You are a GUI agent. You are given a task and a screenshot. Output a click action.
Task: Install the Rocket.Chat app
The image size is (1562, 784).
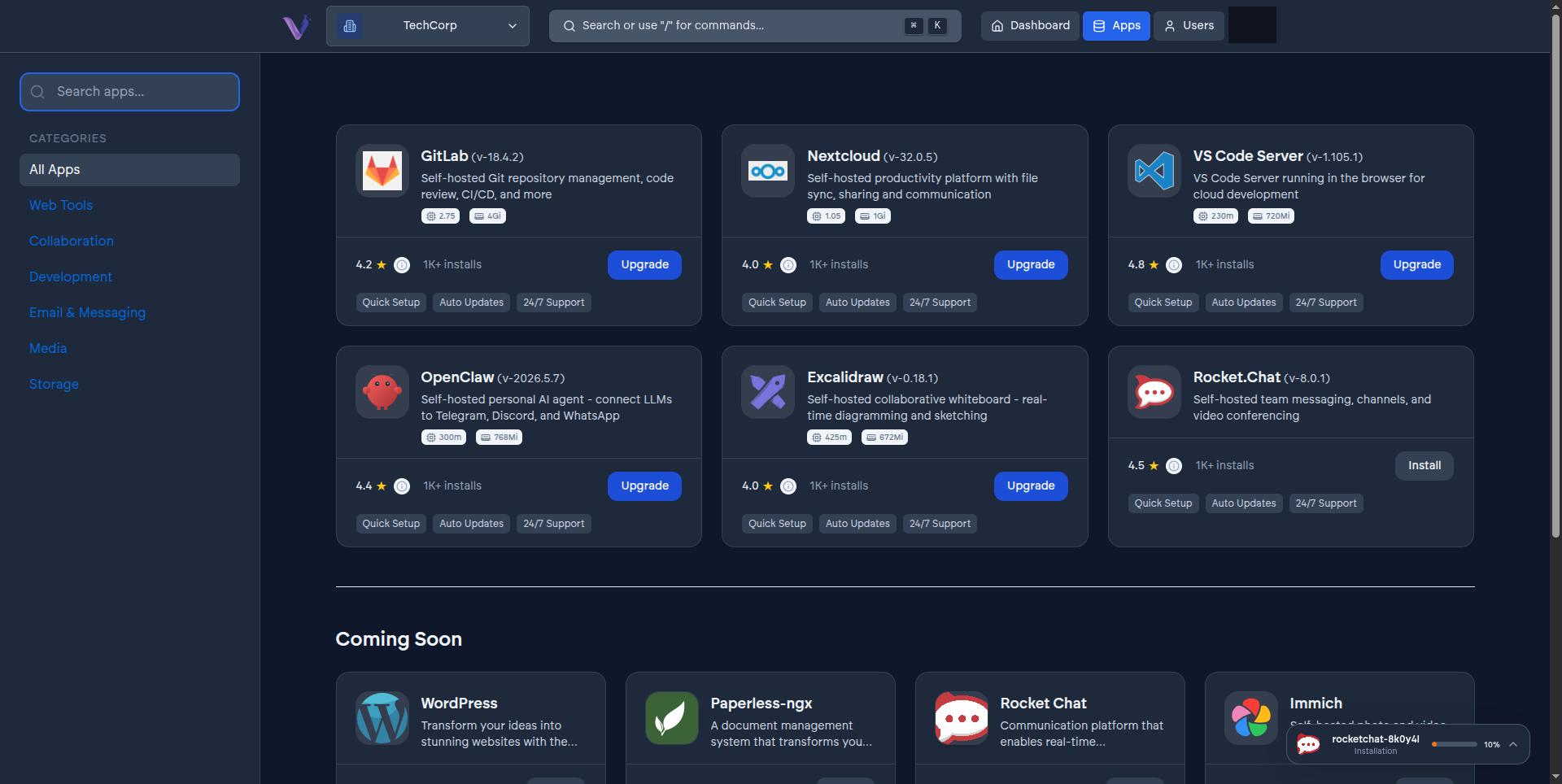1425,466
